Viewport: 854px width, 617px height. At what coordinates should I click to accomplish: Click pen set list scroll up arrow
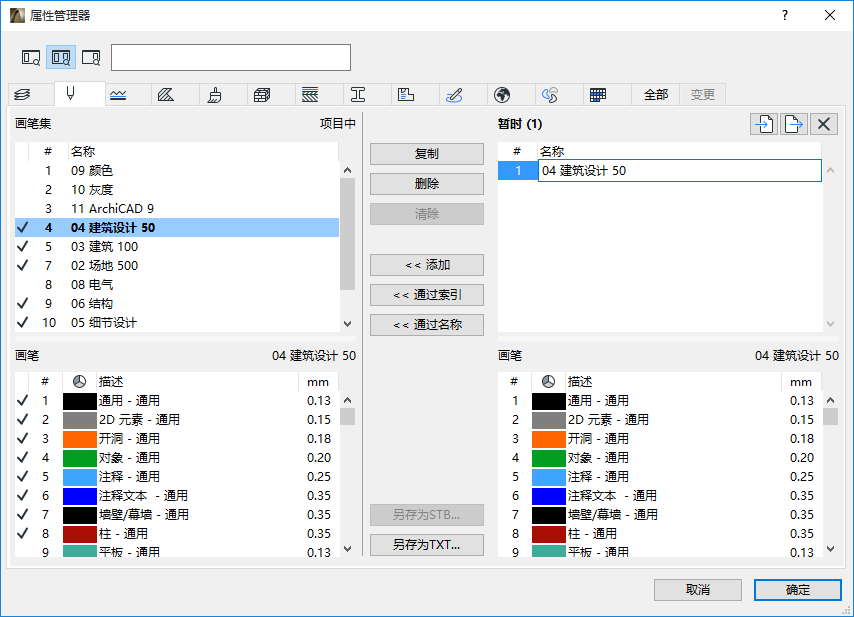[347, 170]
